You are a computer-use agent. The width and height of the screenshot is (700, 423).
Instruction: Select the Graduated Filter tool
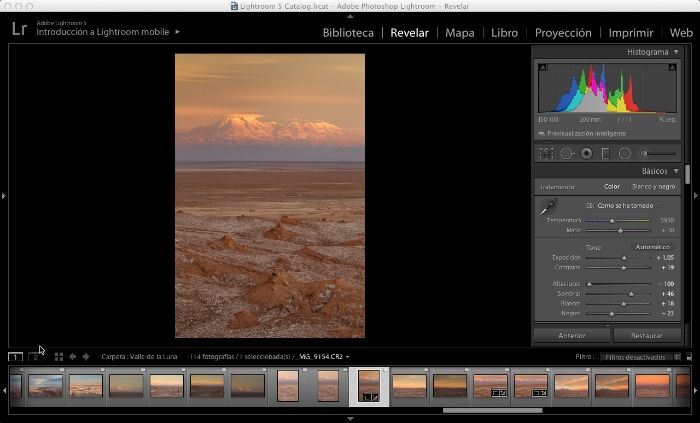(x=605, y=153)
